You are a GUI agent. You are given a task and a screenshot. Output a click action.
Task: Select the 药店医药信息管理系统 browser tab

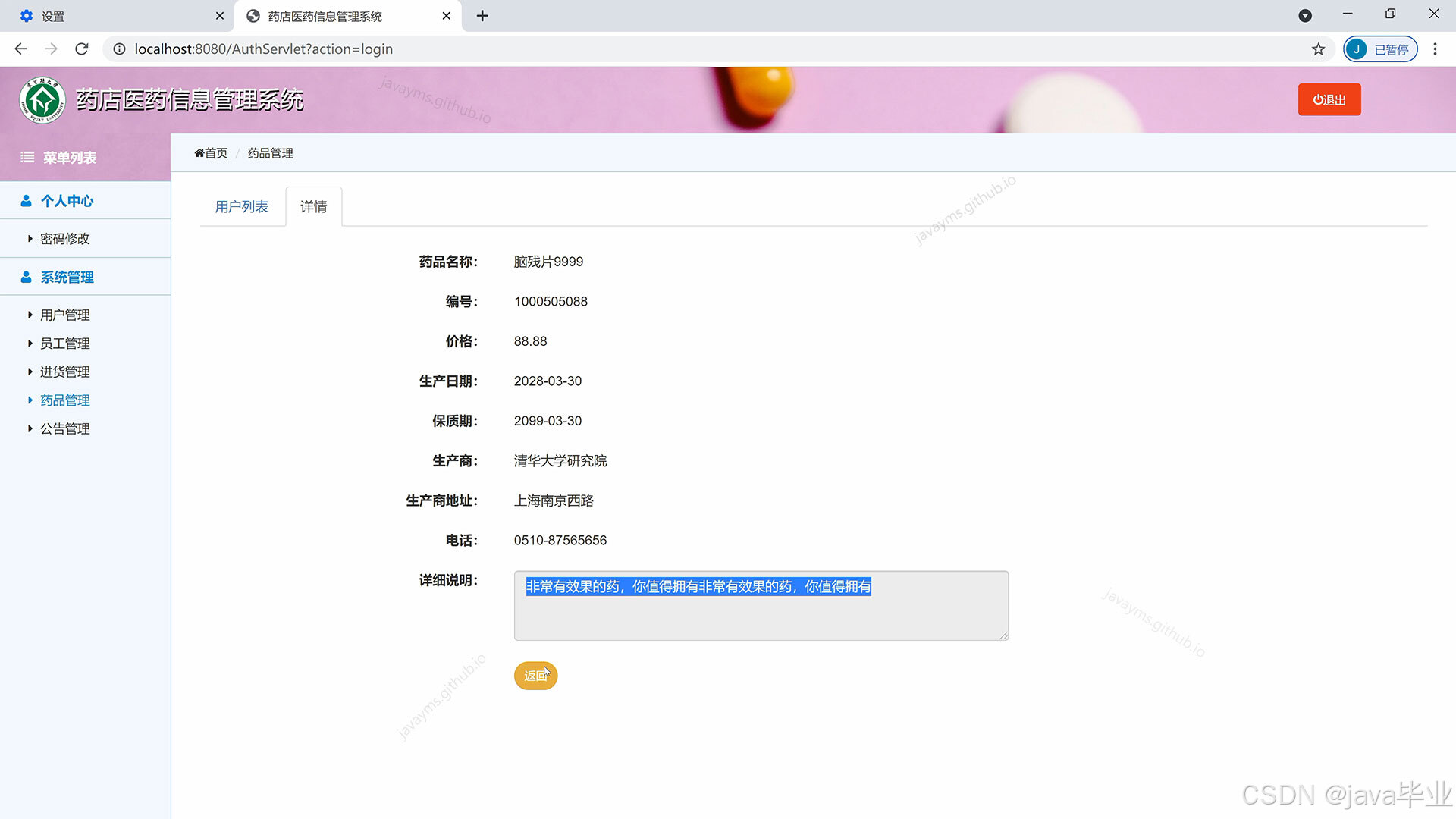click(348, 16)
